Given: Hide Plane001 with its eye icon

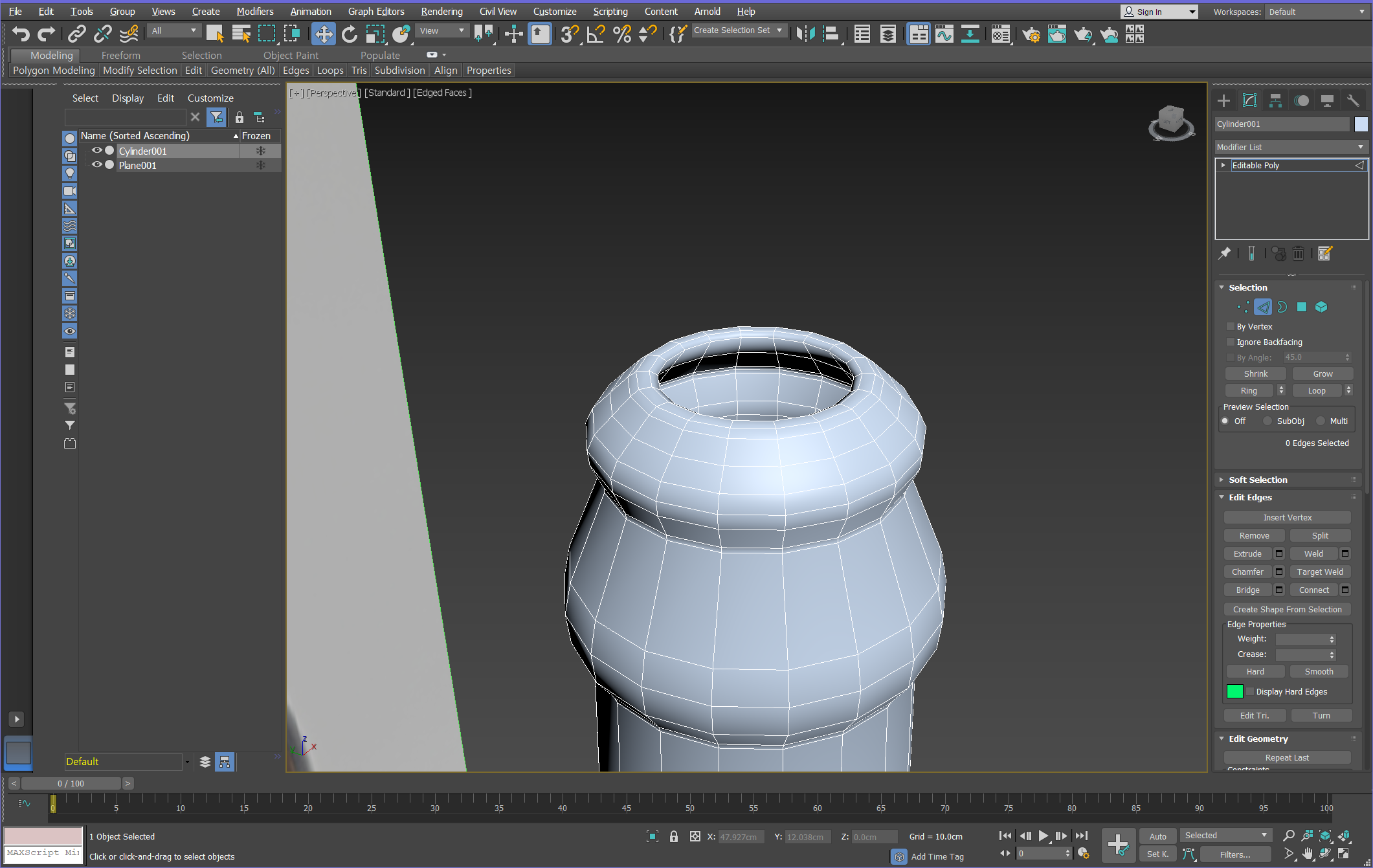Looking at the screenshot, I should [x=96, y=165].
